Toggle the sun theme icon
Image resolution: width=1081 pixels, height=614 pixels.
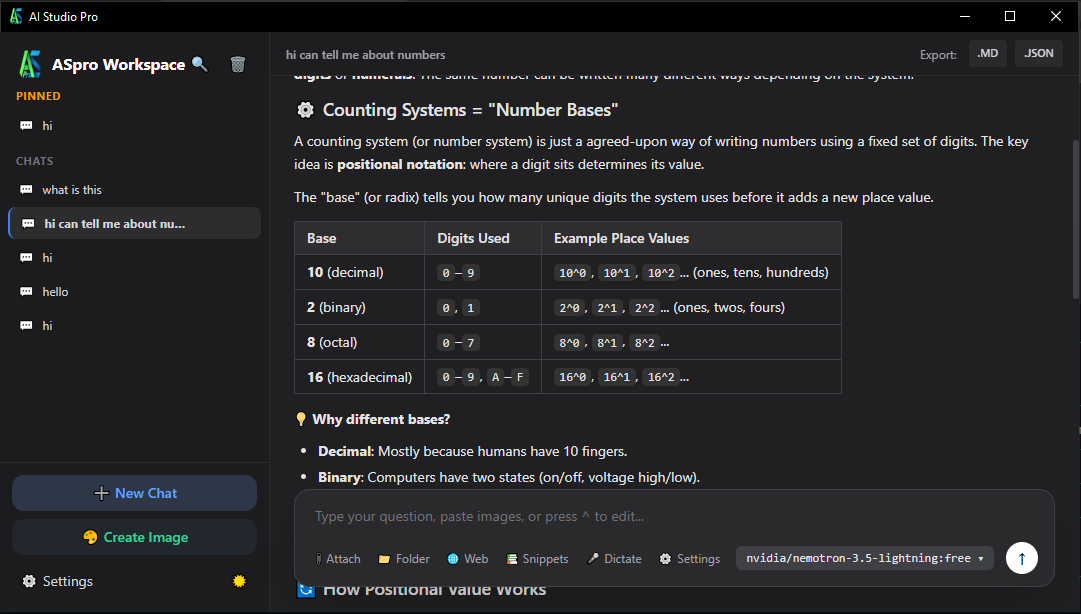(239, 581)
